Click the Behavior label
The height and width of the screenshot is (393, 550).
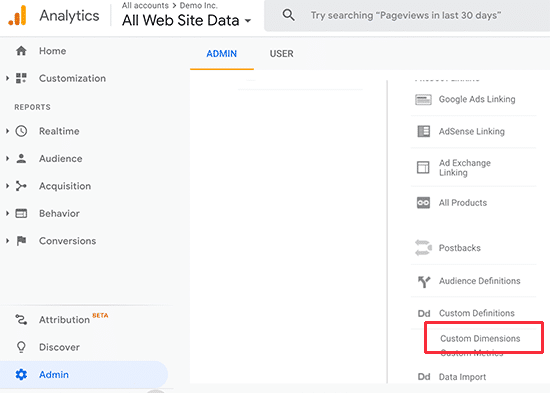tap(59, 213)
